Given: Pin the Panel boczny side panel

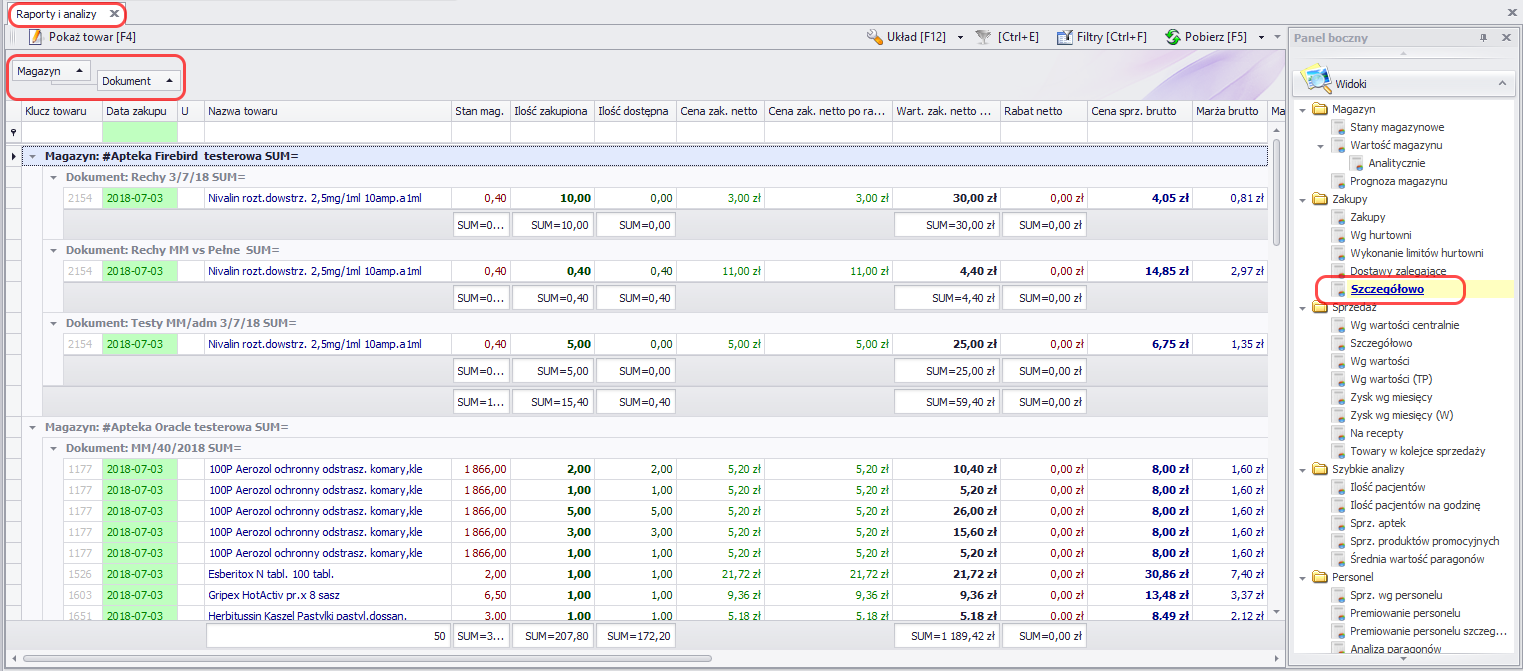Looking at the screenshot, I should [x=1483, y=38].
